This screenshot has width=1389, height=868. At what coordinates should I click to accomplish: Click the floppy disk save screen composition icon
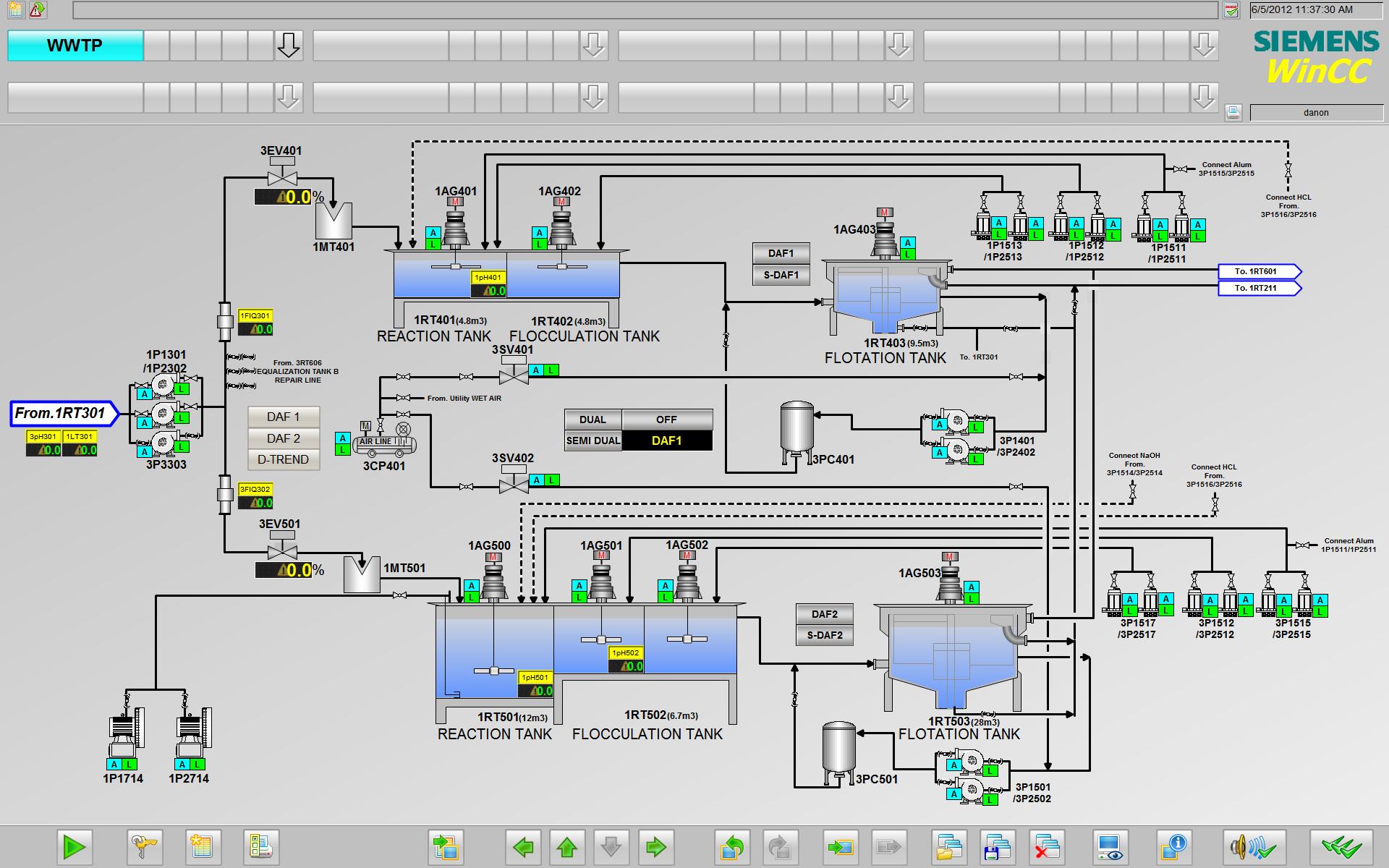(996, 846)
